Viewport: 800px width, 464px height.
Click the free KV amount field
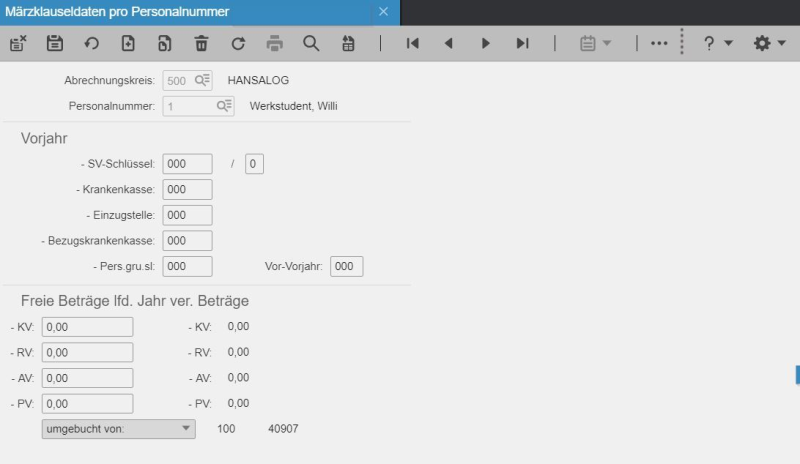click(87, 327)
